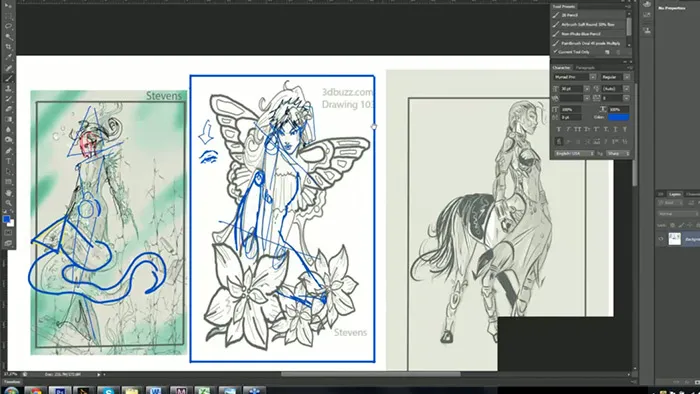Create new tool preset icon

pos(608,52)
